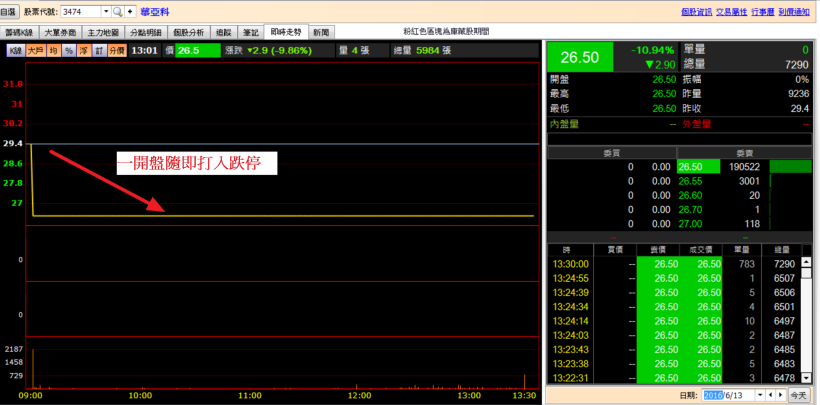Toggle the 均 average line button
The width and height of the screenshot is (820, 405).
point(54,50)
